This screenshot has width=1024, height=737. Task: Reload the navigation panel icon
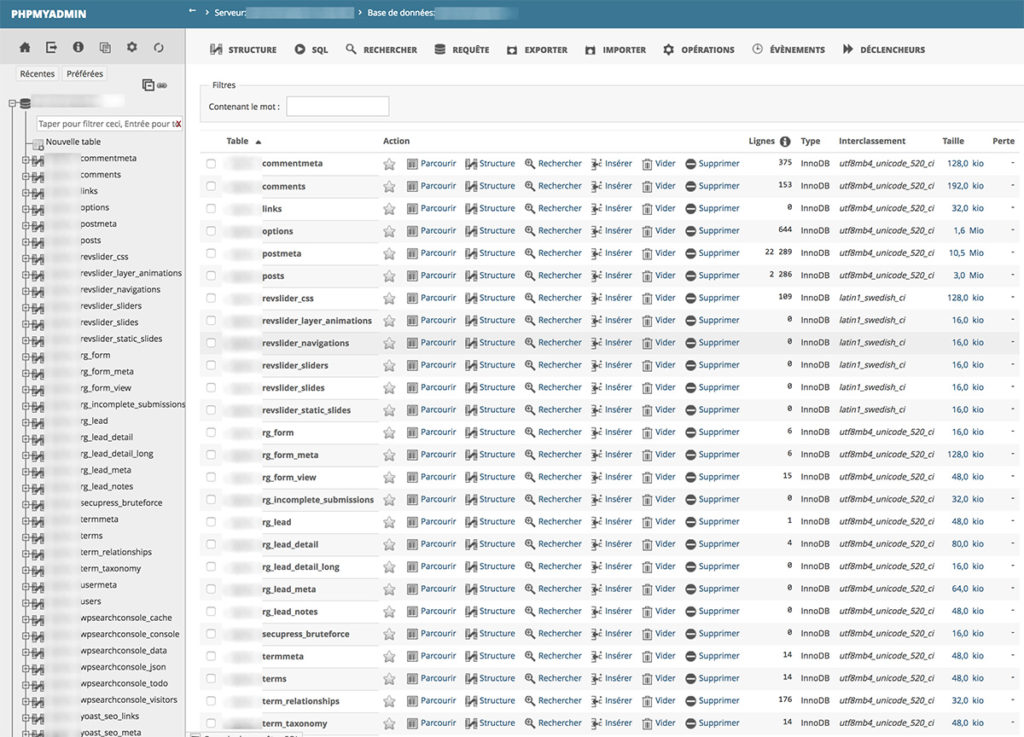159,48
